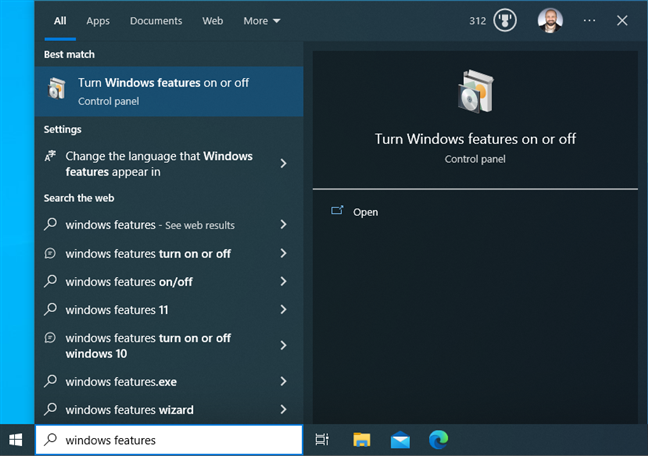
Task: Click the chat icon beside 'turn on or off windows 10'
Action: click(50, 338)
